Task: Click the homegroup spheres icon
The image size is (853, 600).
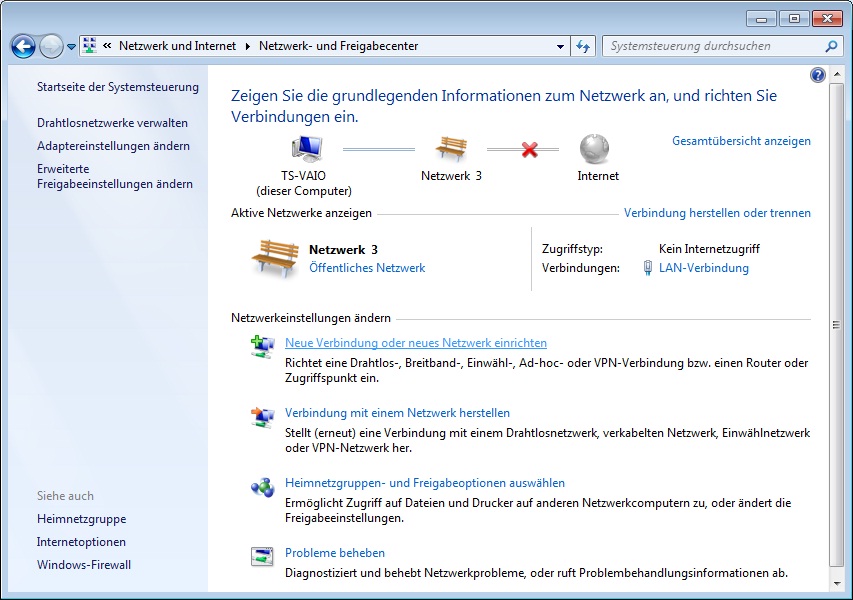Action: 262,487
